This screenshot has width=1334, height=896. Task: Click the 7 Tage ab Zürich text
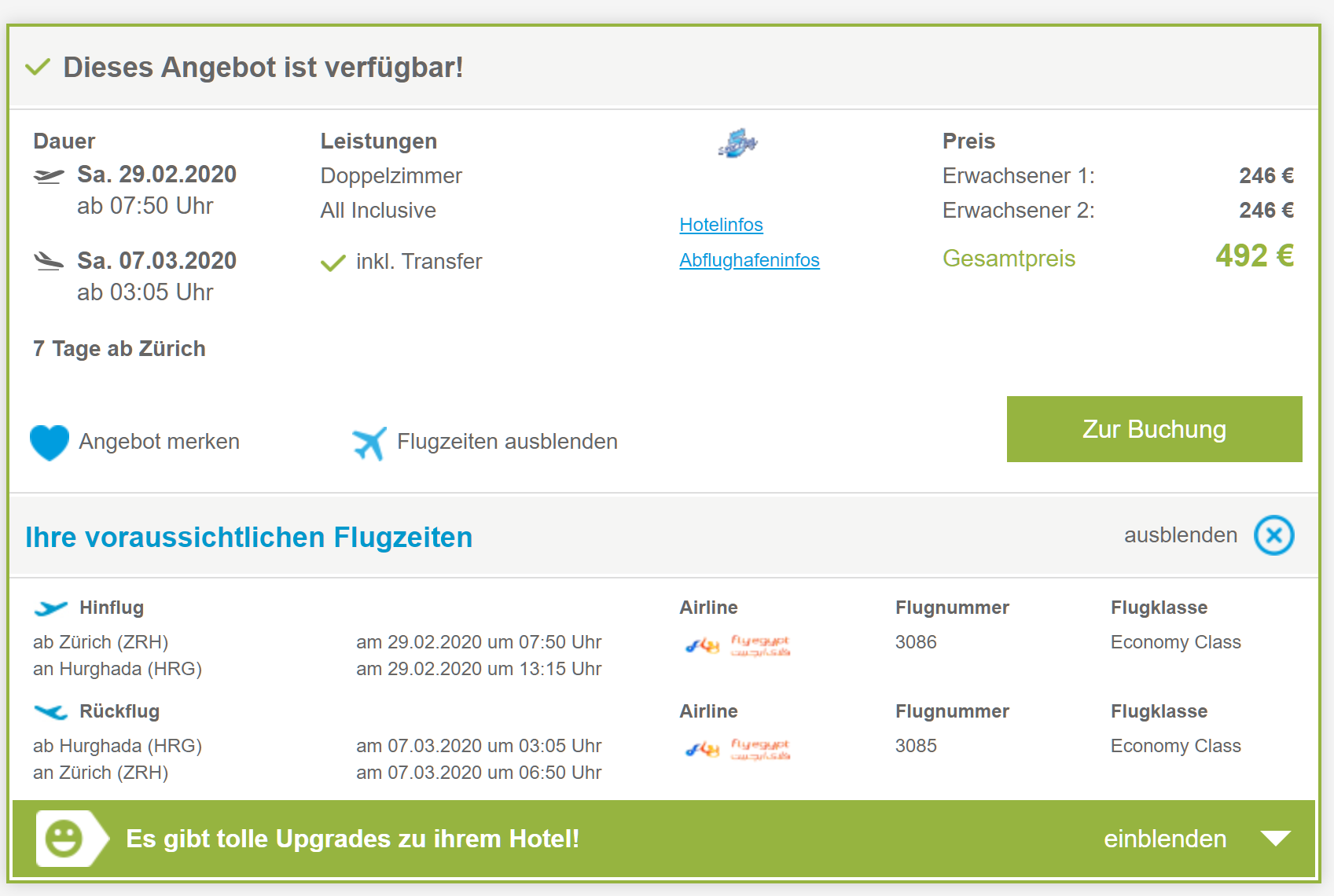click(119, 349)
